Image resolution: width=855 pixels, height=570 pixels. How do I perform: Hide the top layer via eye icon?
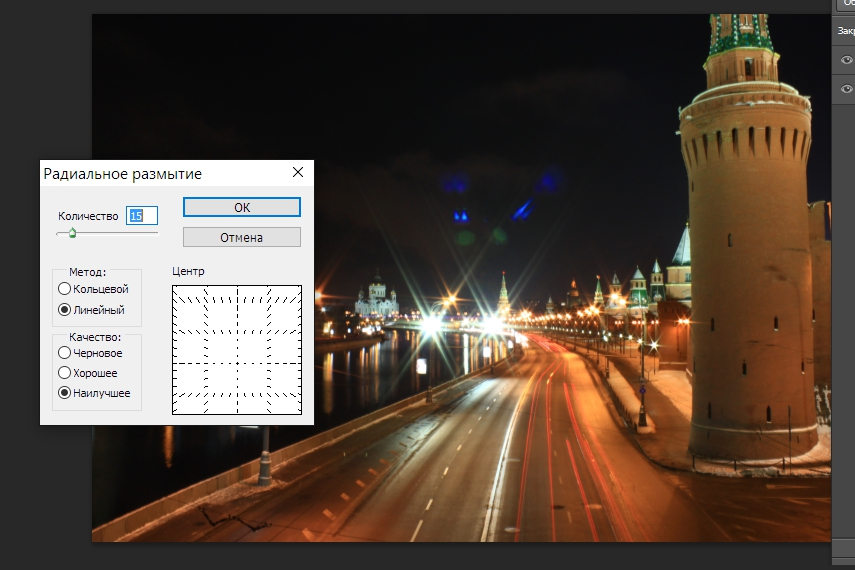click(x=846, y=60)
